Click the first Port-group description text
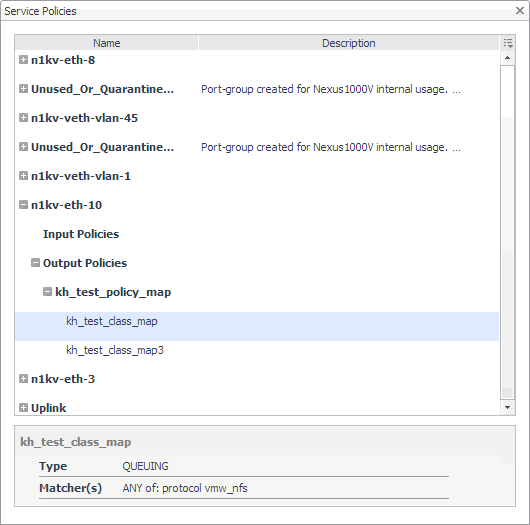 click(331, 89)
